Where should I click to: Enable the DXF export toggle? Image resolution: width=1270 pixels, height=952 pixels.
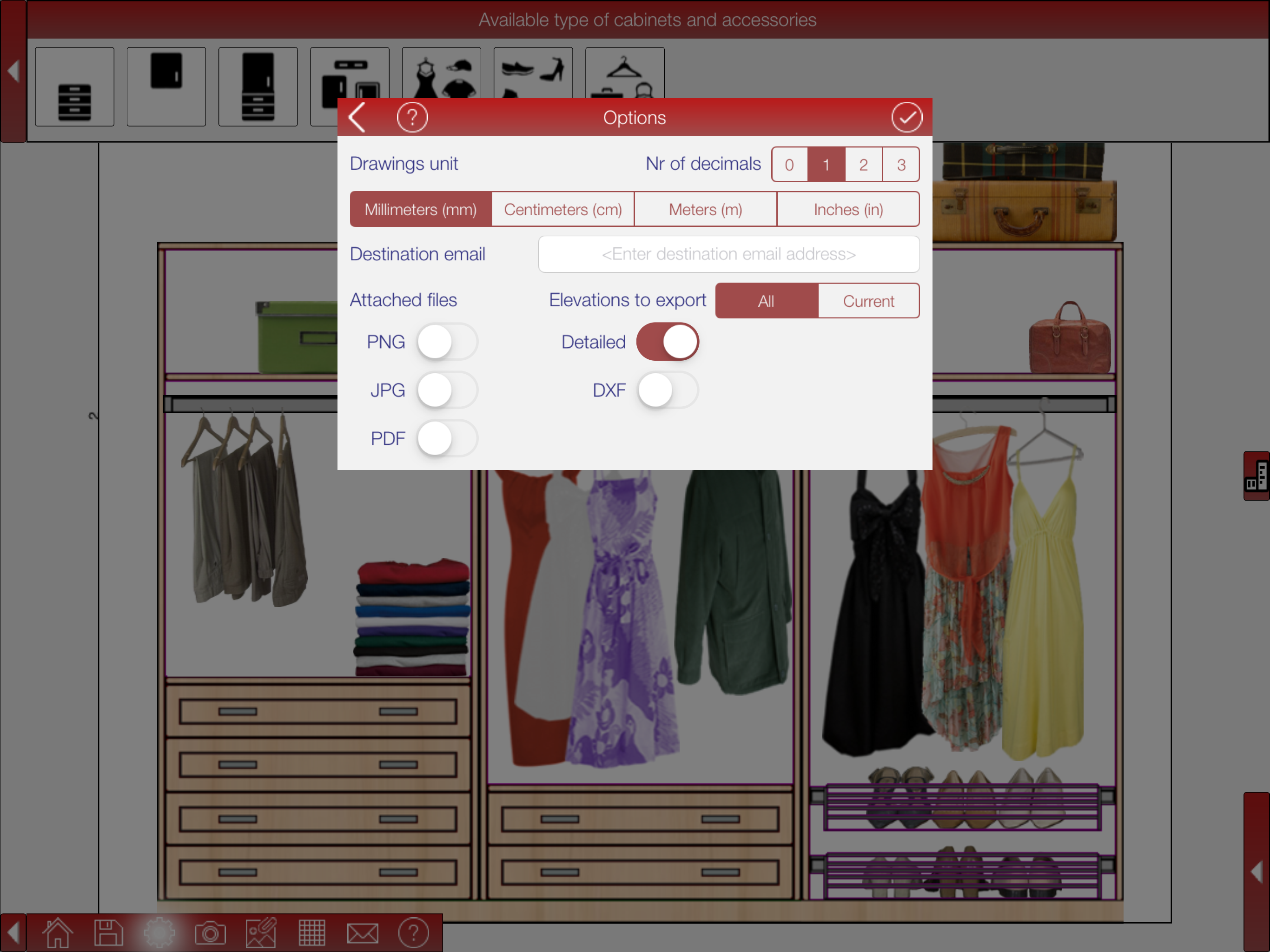pos(667,390)
